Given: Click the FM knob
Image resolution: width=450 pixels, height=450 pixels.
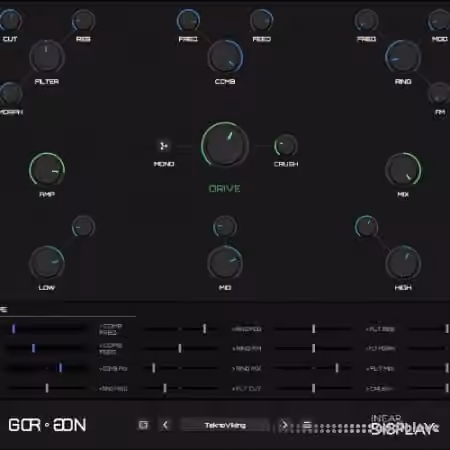Looking at the screenshot, I should (x=439, y=94).
